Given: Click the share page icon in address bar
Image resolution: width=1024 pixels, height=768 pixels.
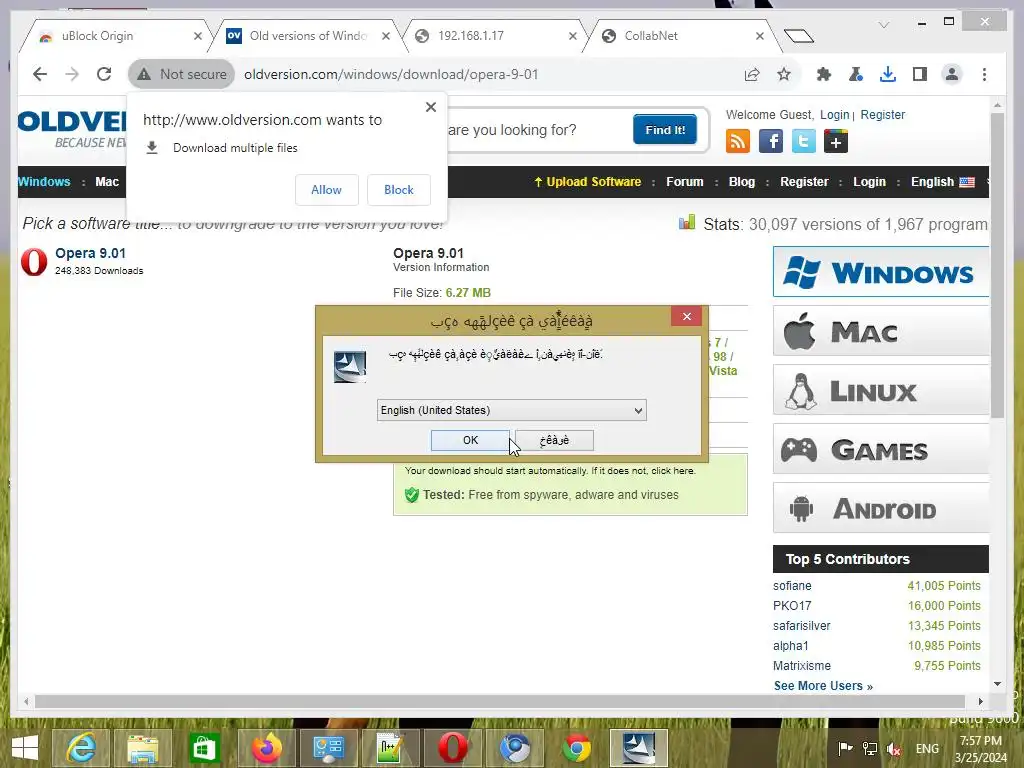Looking at the screenshot, I should (x=752, y=74).
